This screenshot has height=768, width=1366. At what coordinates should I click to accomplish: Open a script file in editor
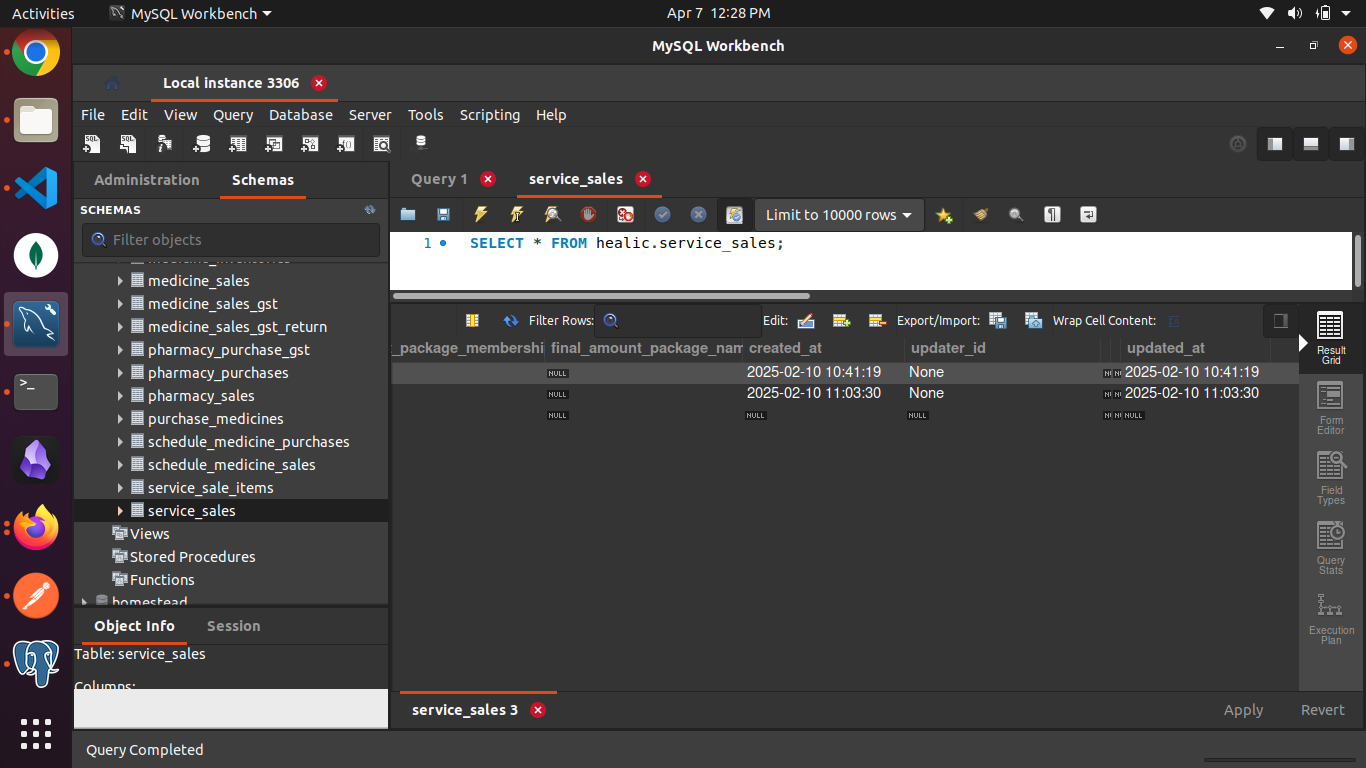coord(408,214)
